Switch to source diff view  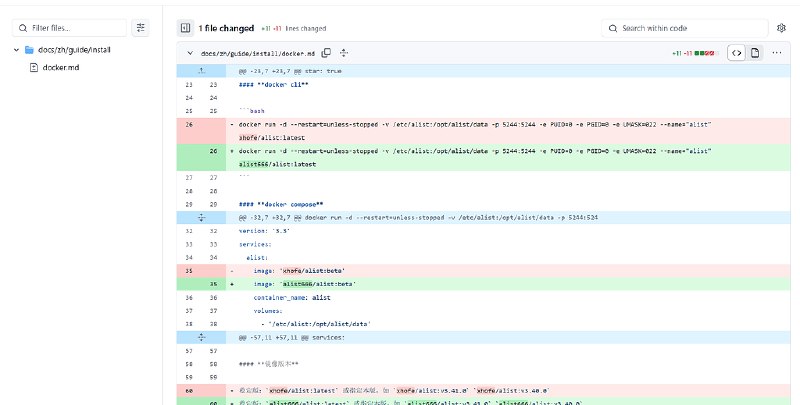736,53
